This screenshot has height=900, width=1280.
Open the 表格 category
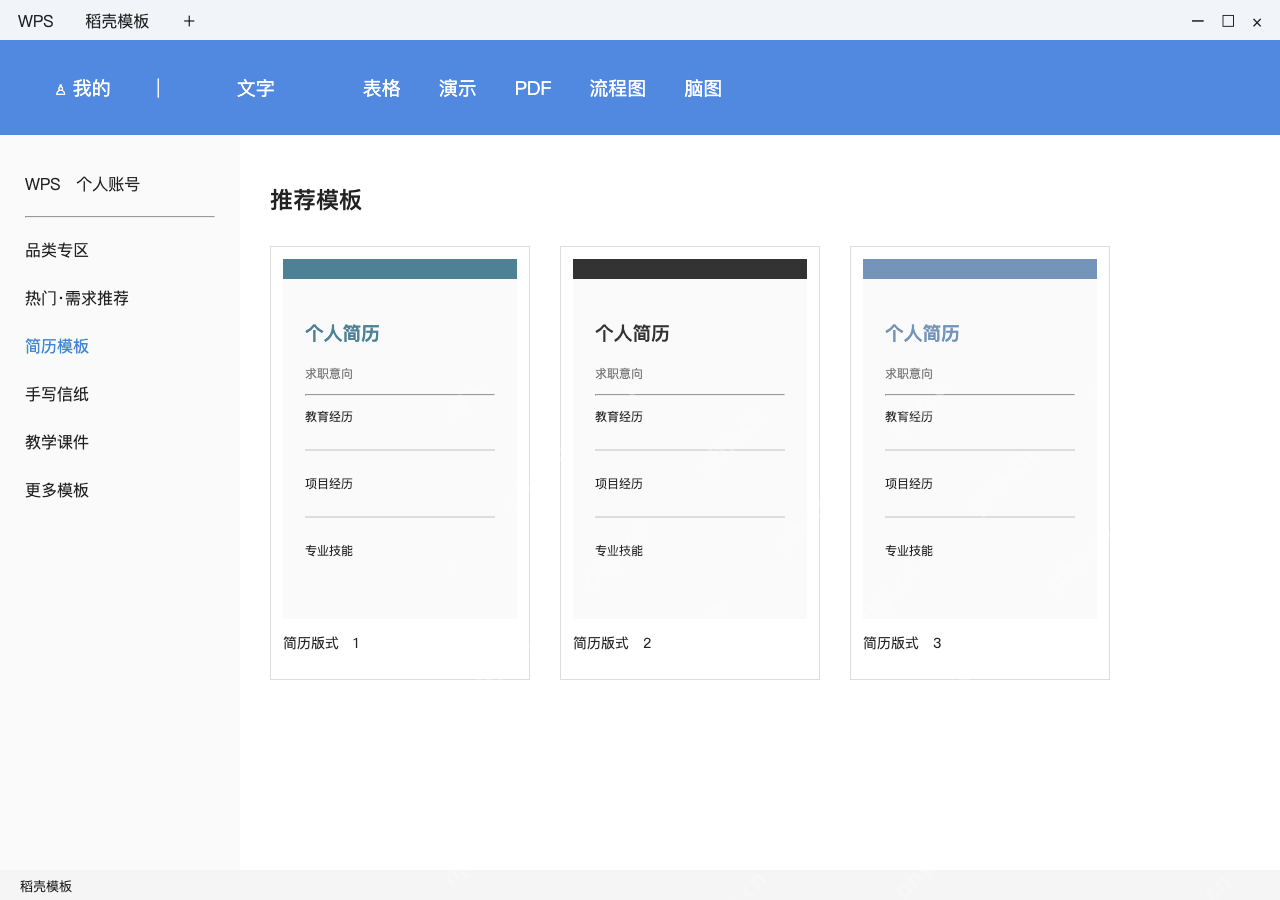[381, 88]
